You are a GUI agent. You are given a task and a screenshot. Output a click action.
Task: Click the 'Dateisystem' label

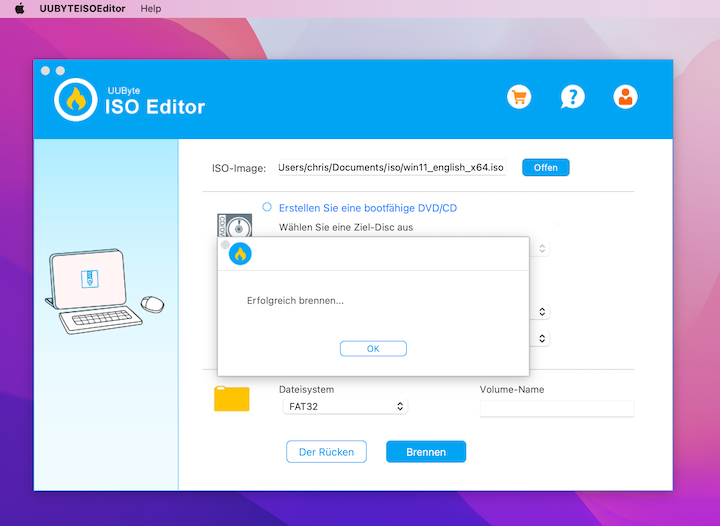pyautogui.click(x=306, y=389)
